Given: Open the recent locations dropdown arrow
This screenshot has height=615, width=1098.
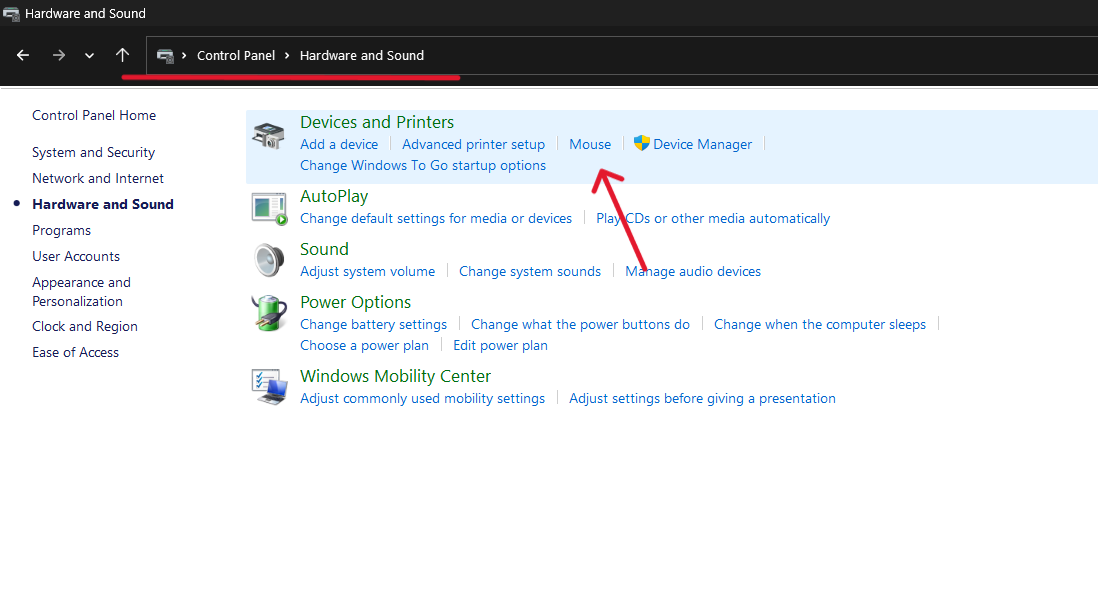Looking at the screenshot, I should [x=89, y=56].
